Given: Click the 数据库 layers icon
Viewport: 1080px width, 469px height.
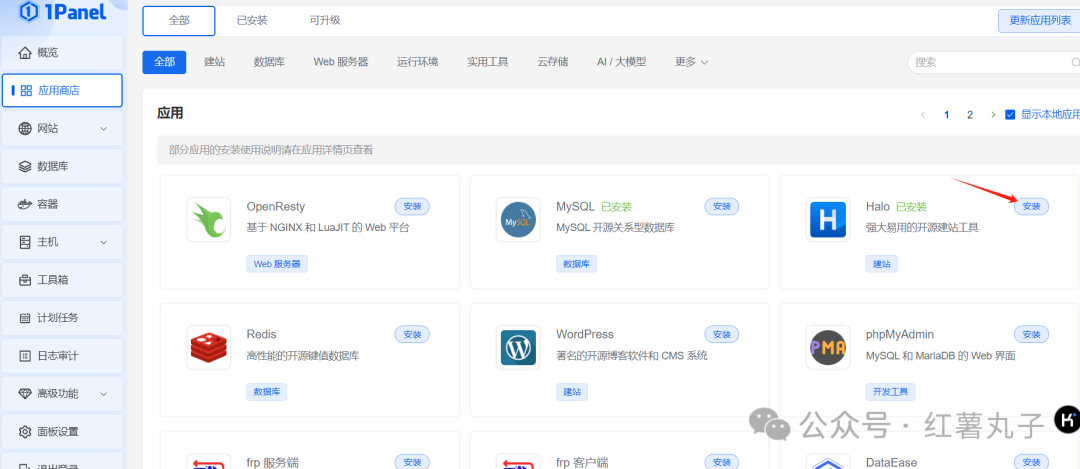Looking at the screenshot, I should tap(25, 166).
